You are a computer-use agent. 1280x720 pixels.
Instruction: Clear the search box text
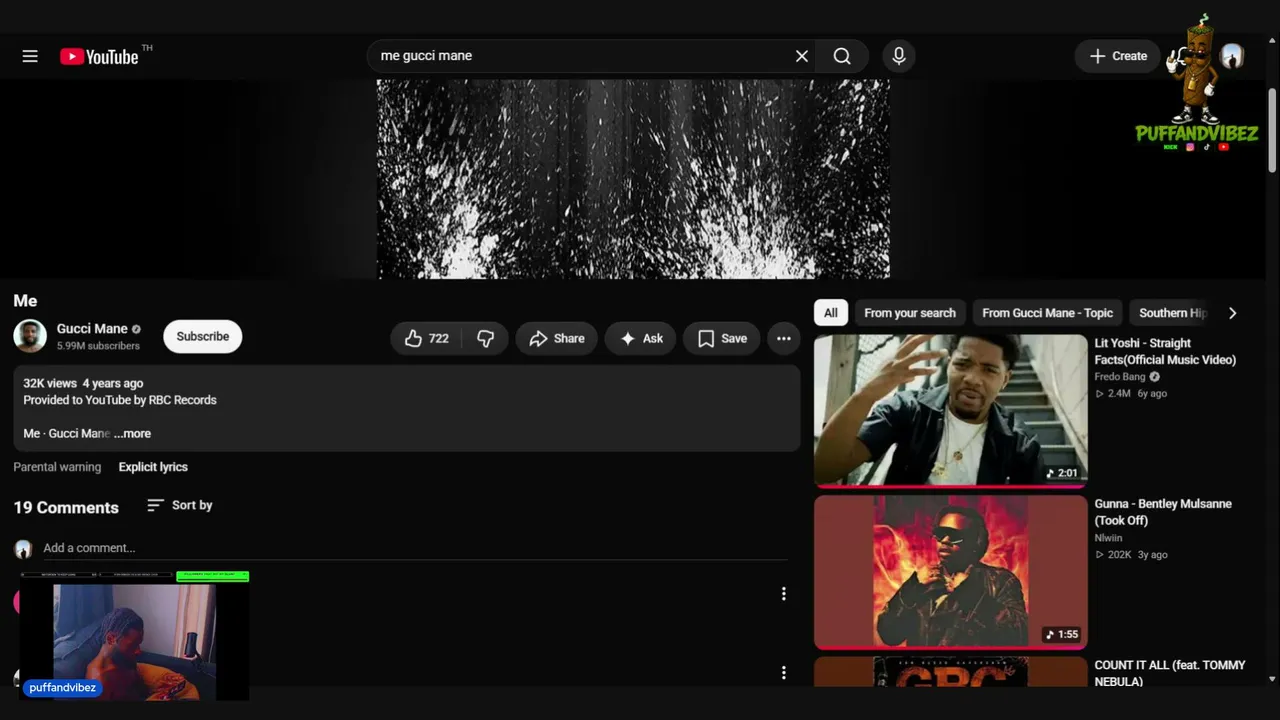pos(801,56)
